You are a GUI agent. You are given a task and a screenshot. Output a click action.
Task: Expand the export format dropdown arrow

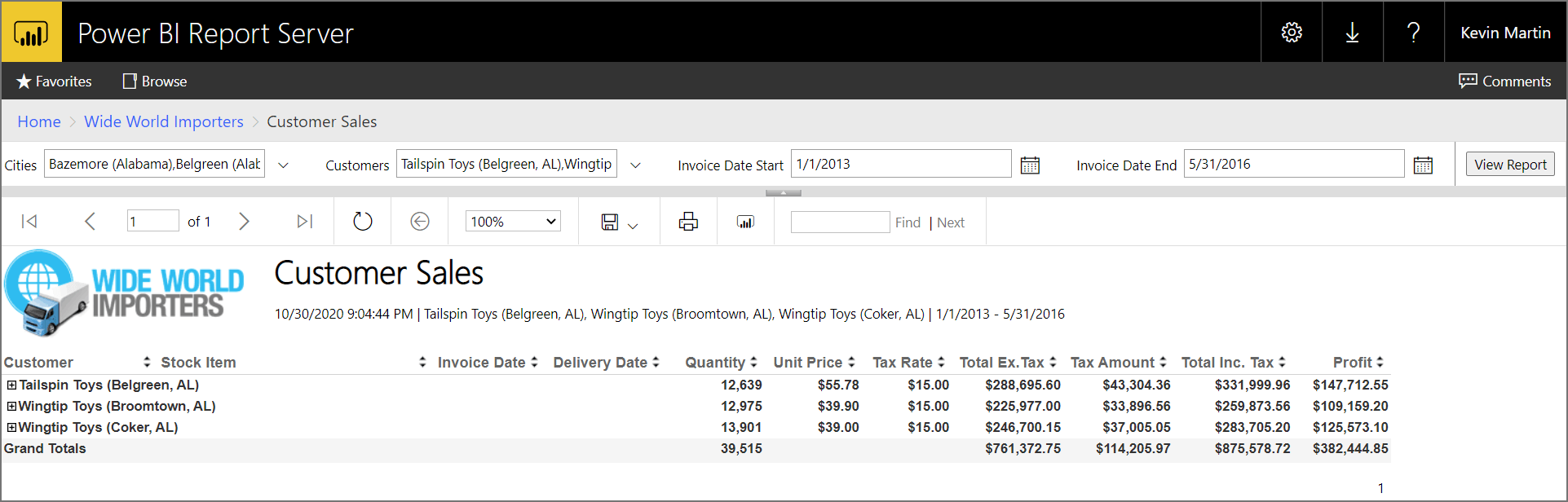coord(633,226)
